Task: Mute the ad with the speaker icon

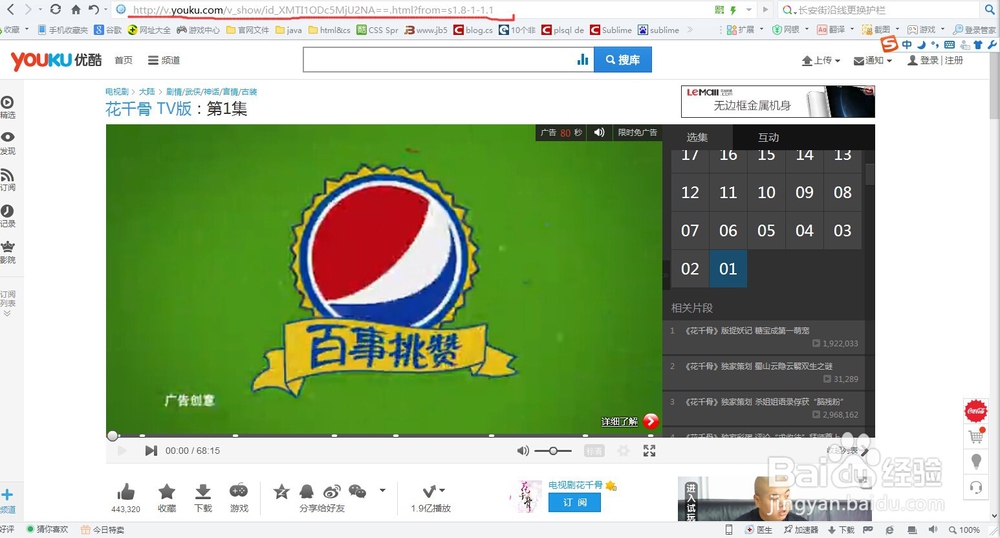Action: tap(599, 133)
